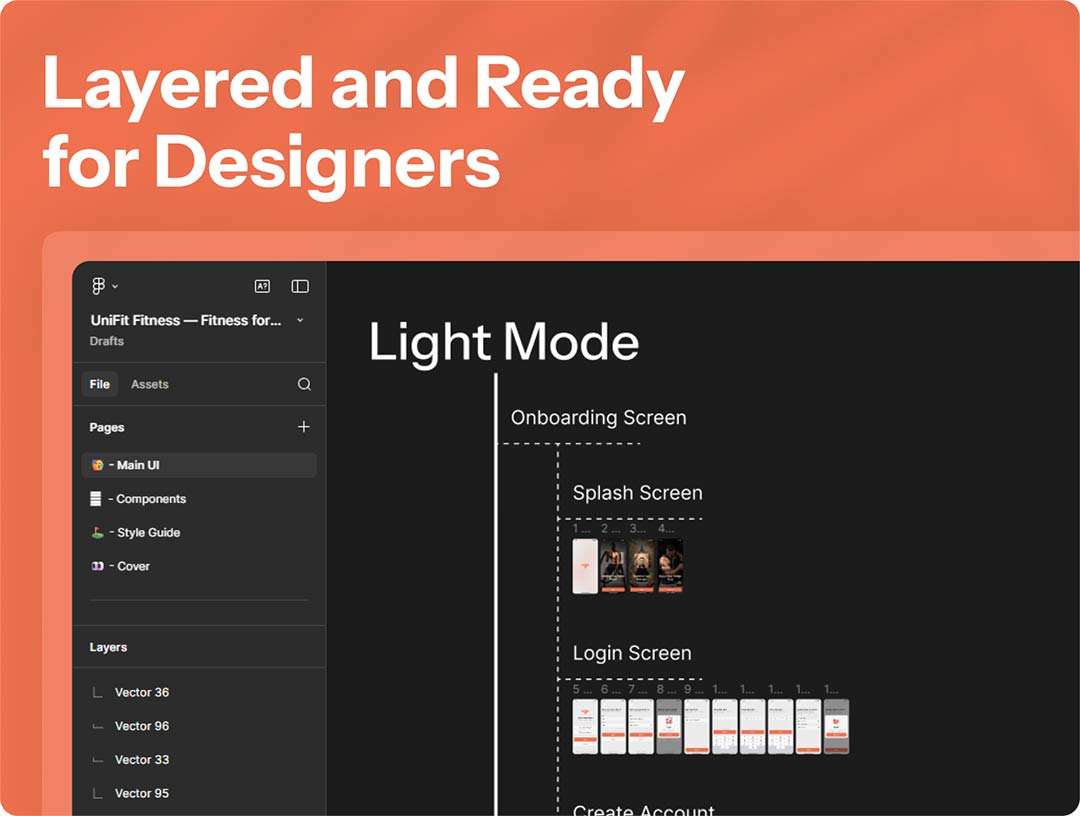Click the Drafts location link
The height and width of the screenshot is (816, 1080).
[107, 341]
